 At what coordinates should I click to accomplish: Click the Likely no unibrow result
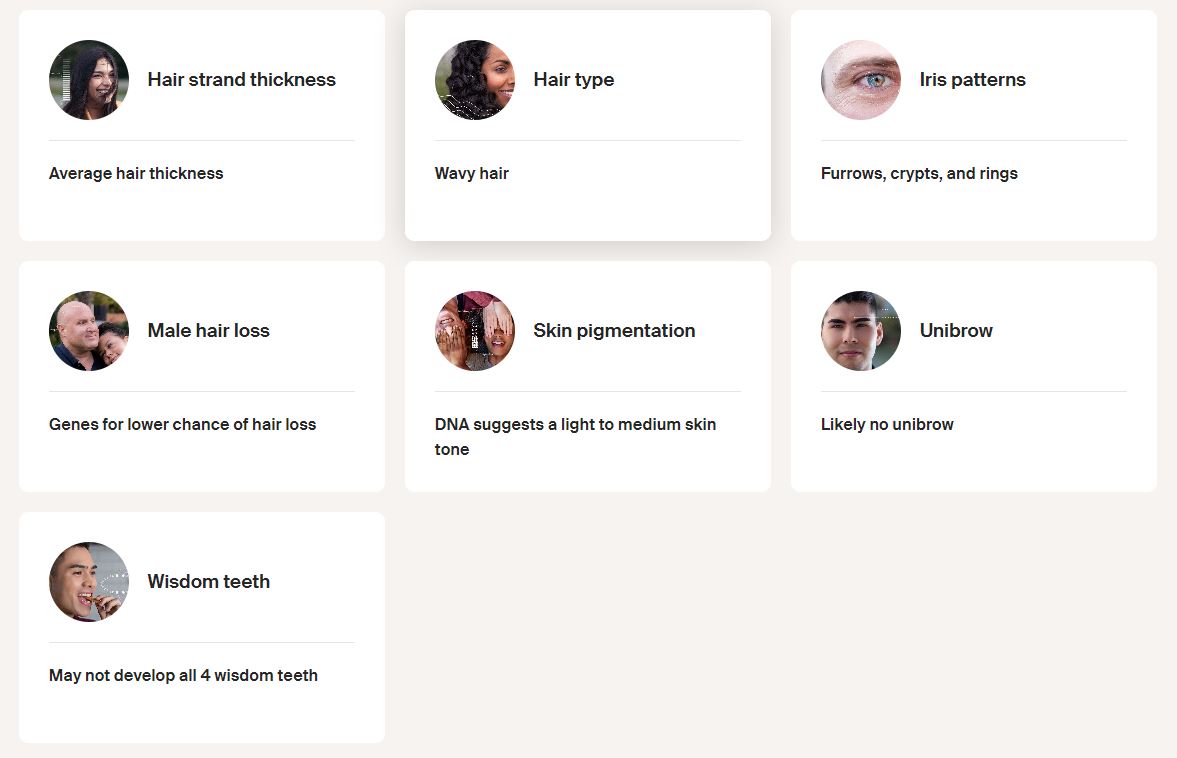(887, 424)
